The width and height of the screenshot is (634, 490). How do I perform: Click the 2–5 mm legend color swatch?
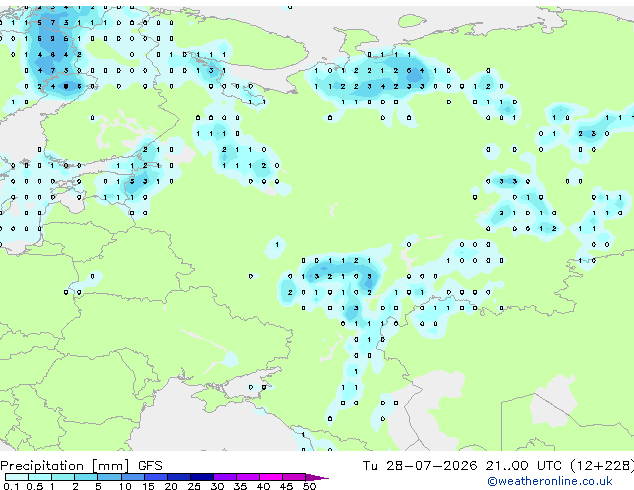[86, 477]
